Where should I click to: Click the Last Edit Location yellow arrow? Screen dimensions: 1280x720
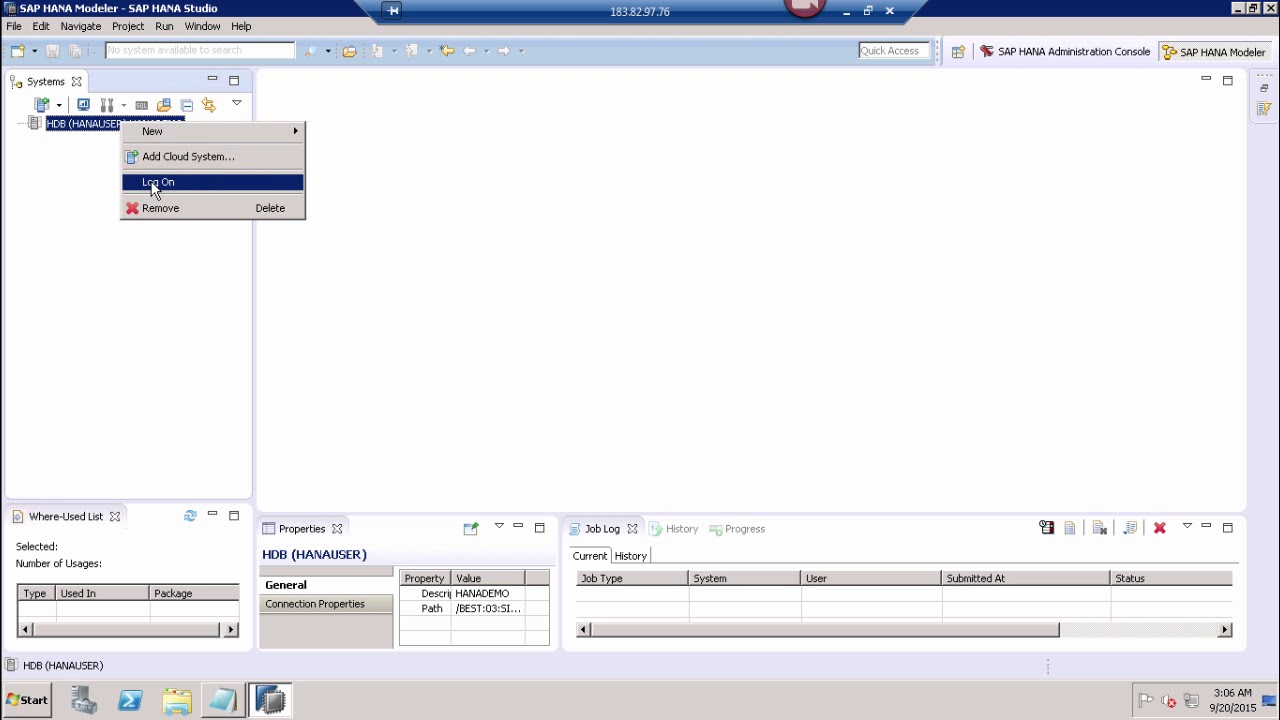pyautogui.click(x=447, y=51)
